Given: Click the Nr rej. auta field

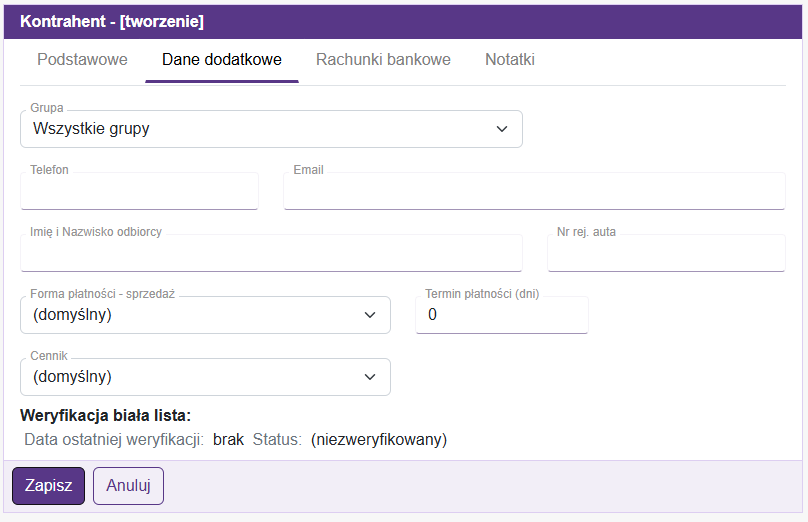Looking at the screenshot, I should 666,254.
